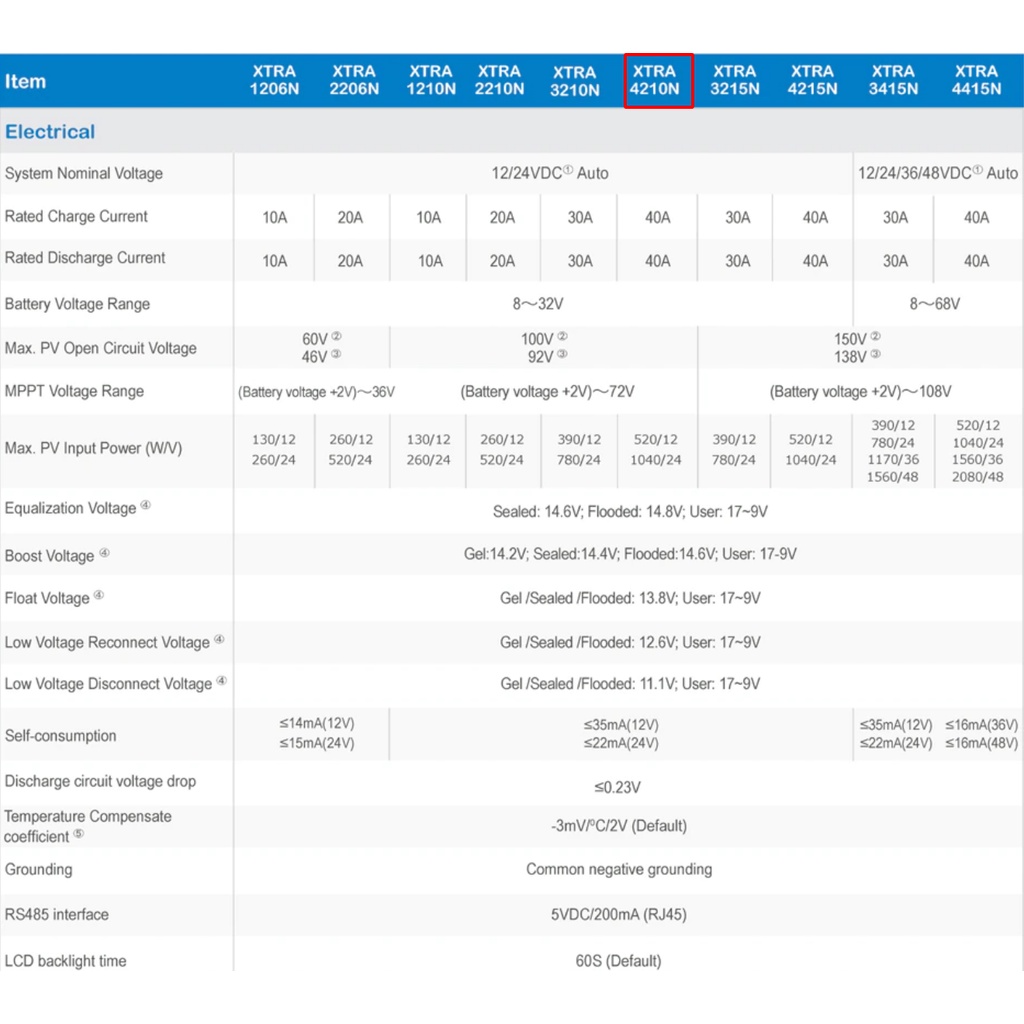Click the Rated Charge Current row label
The width and height of the screenshot is (1024, 1024).
click(x=76, y=217)
